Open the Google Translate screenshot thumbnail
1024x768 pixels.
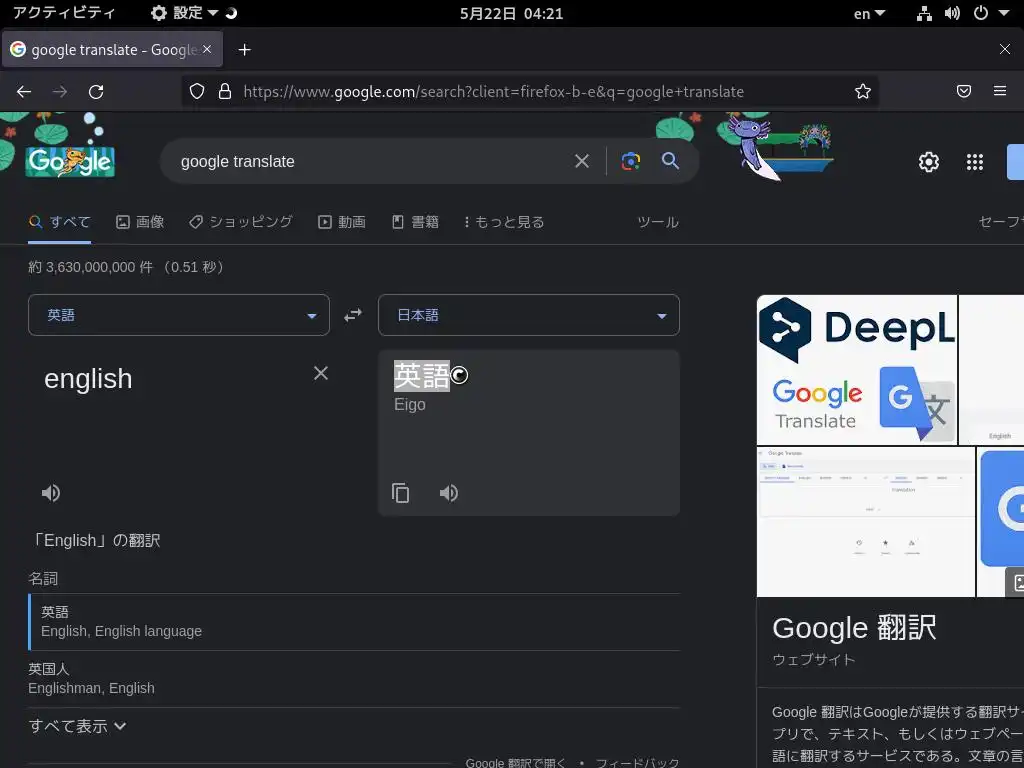pos(865,522)
